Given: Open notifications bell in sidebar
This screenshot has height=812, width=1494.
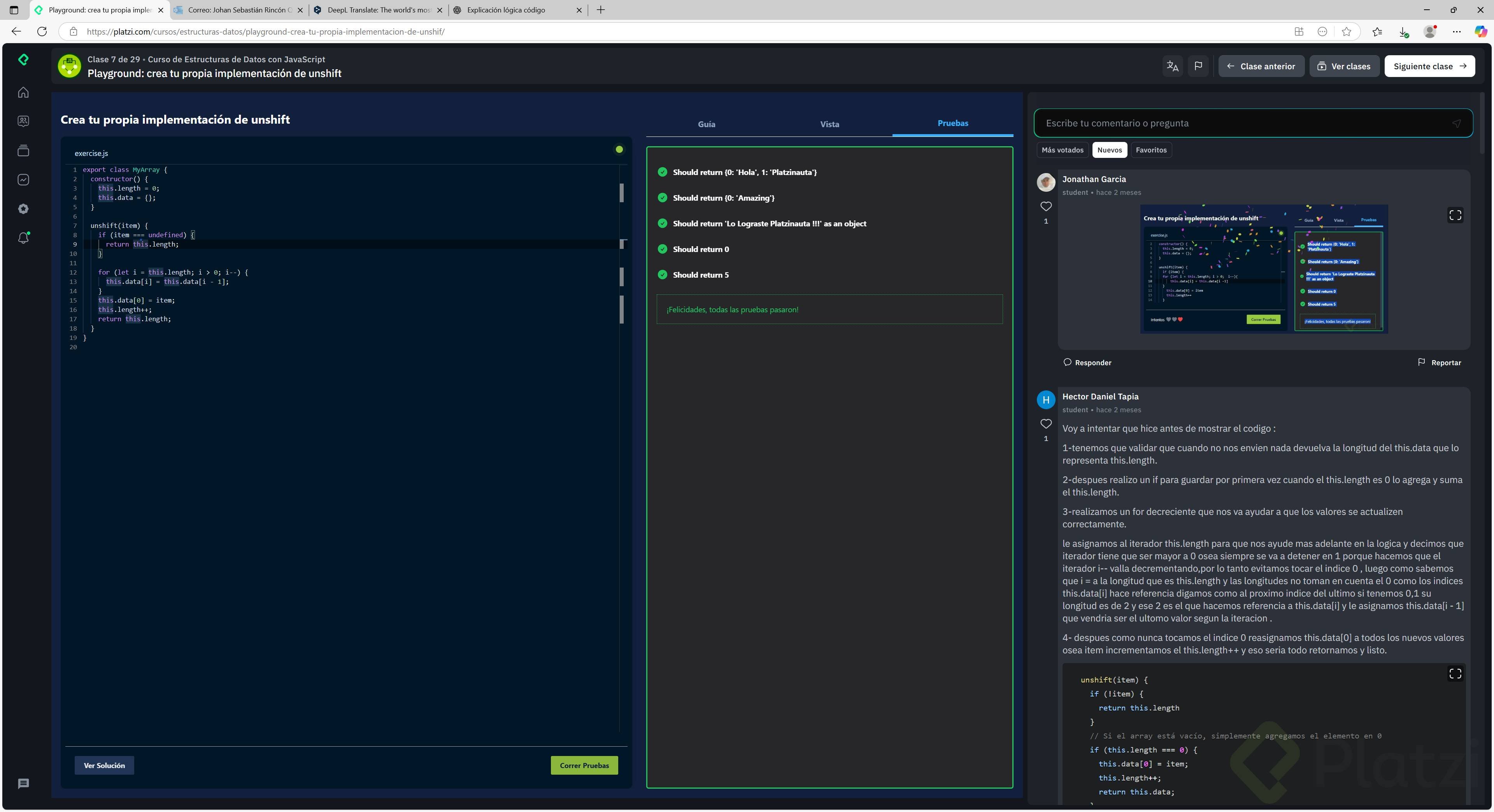Looking at the screenshot, I should 23,238.
